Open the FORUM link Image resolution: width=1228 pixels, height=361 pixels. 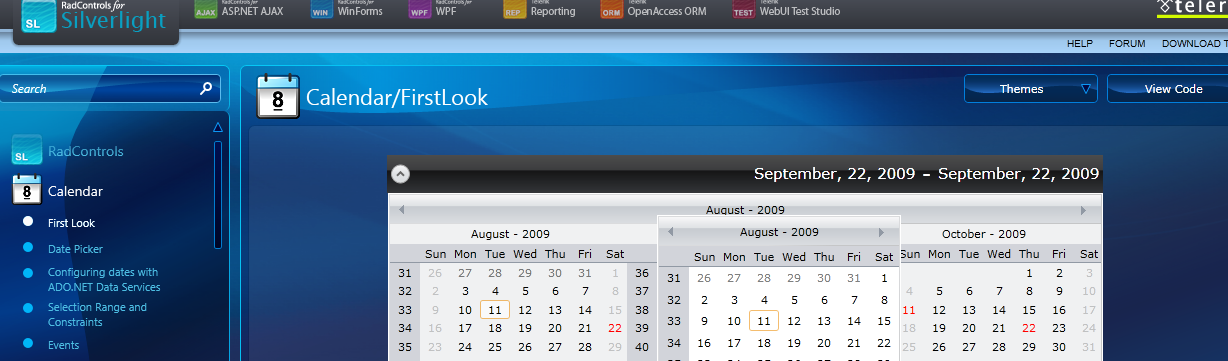point(1127,43)
